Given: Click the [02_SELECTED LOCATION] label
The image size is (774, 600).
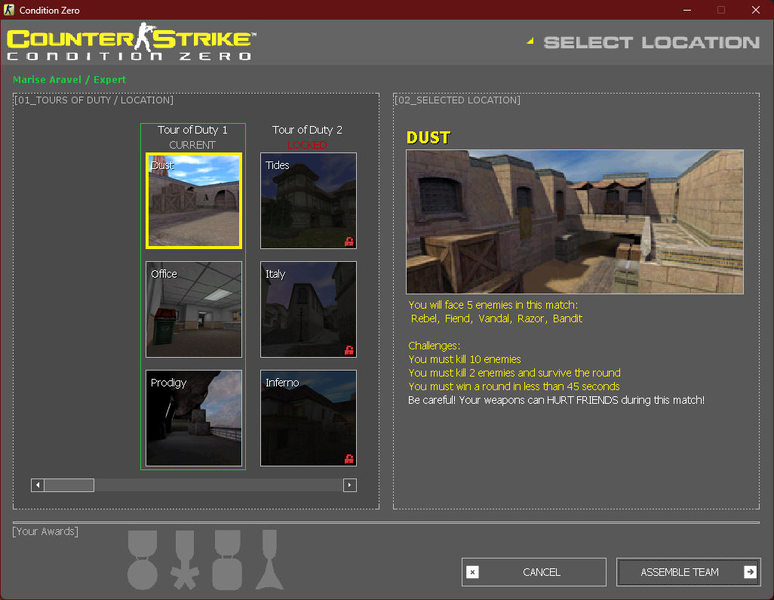Looking at the screenshot, I should [x=458, y=100].
